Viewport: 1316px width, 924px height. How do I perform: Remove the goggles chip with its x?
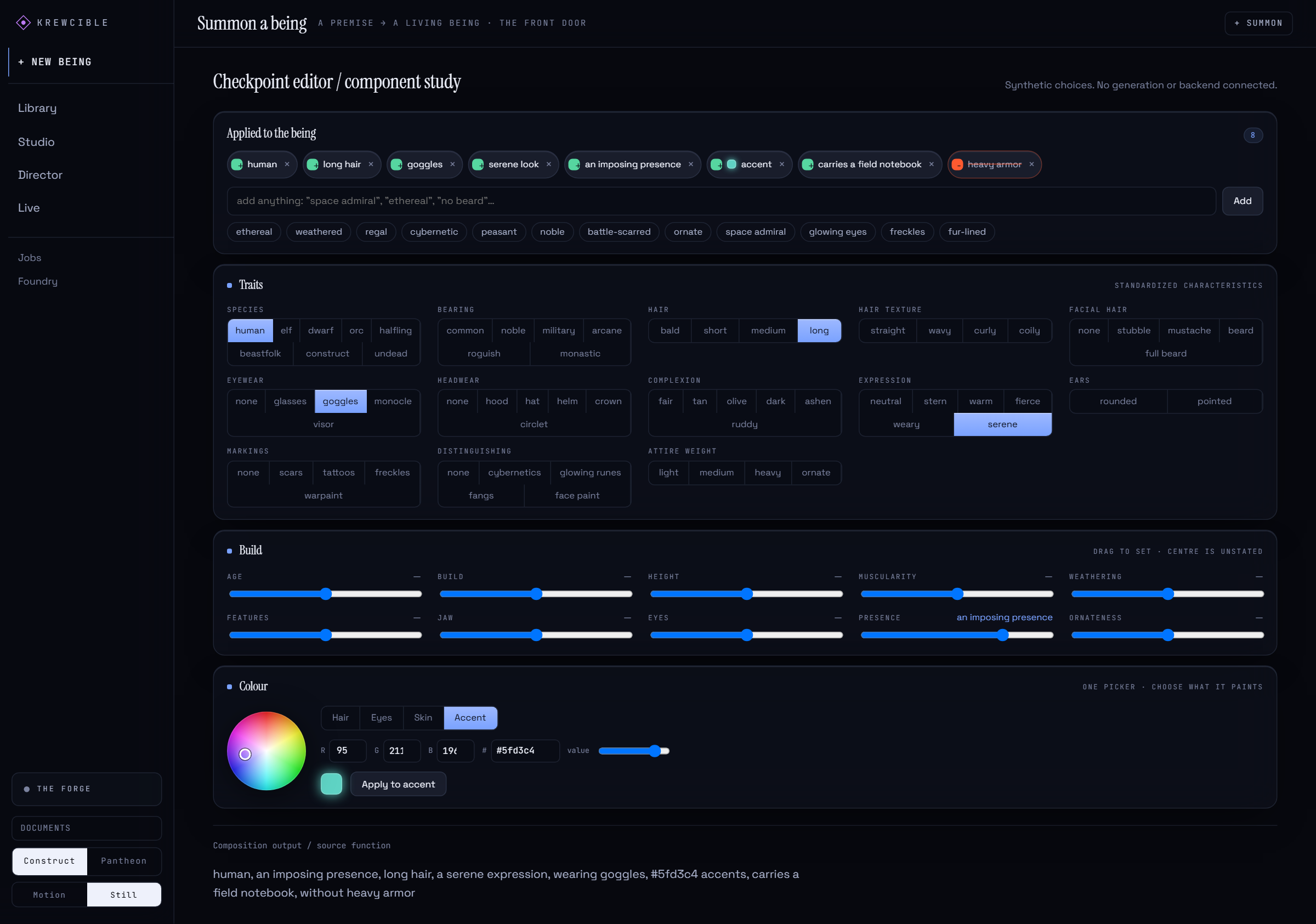(x=452, y=165)
